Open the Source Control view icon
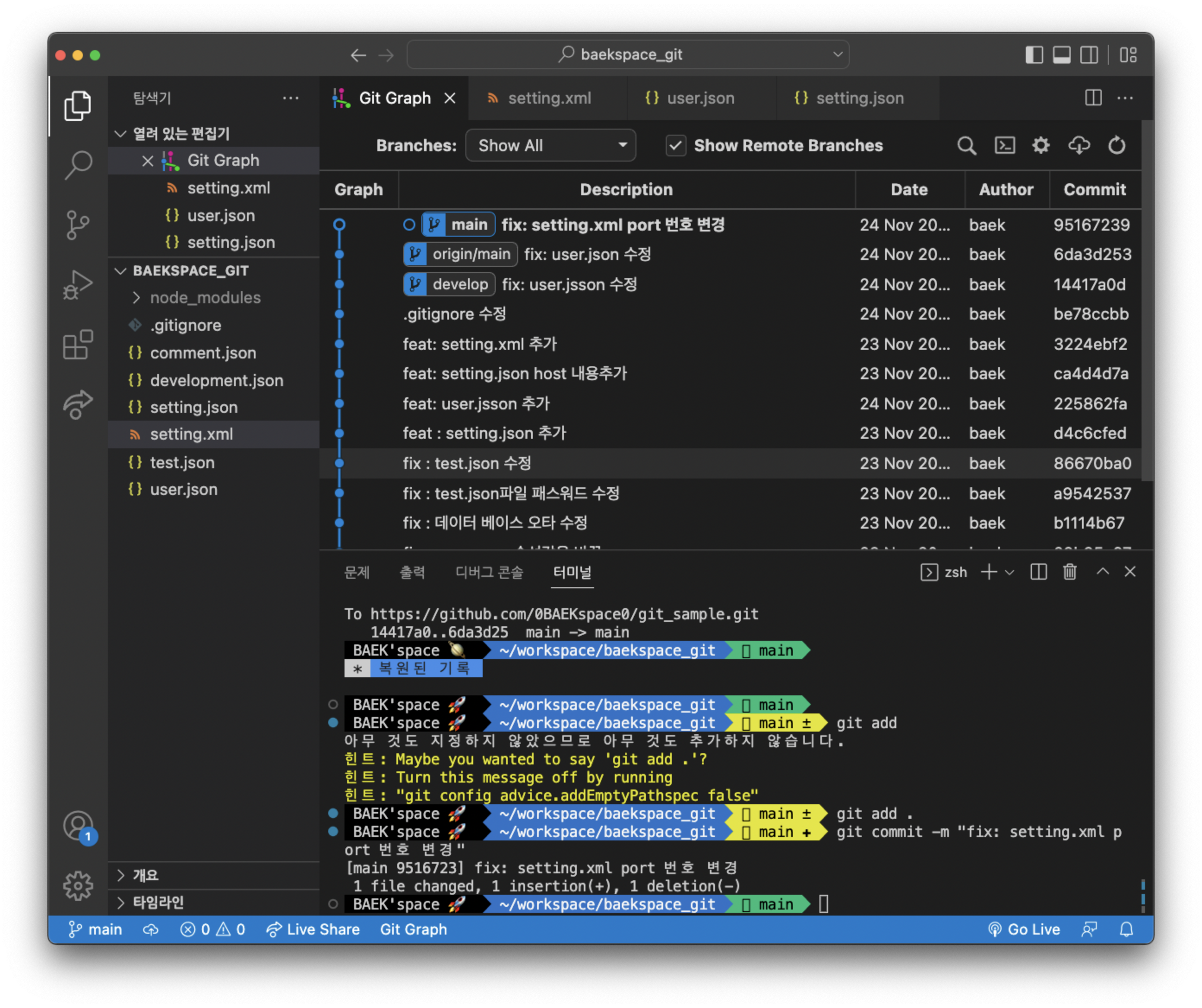Viewport: 1202px width, 1008px height. tap(77, 225)
